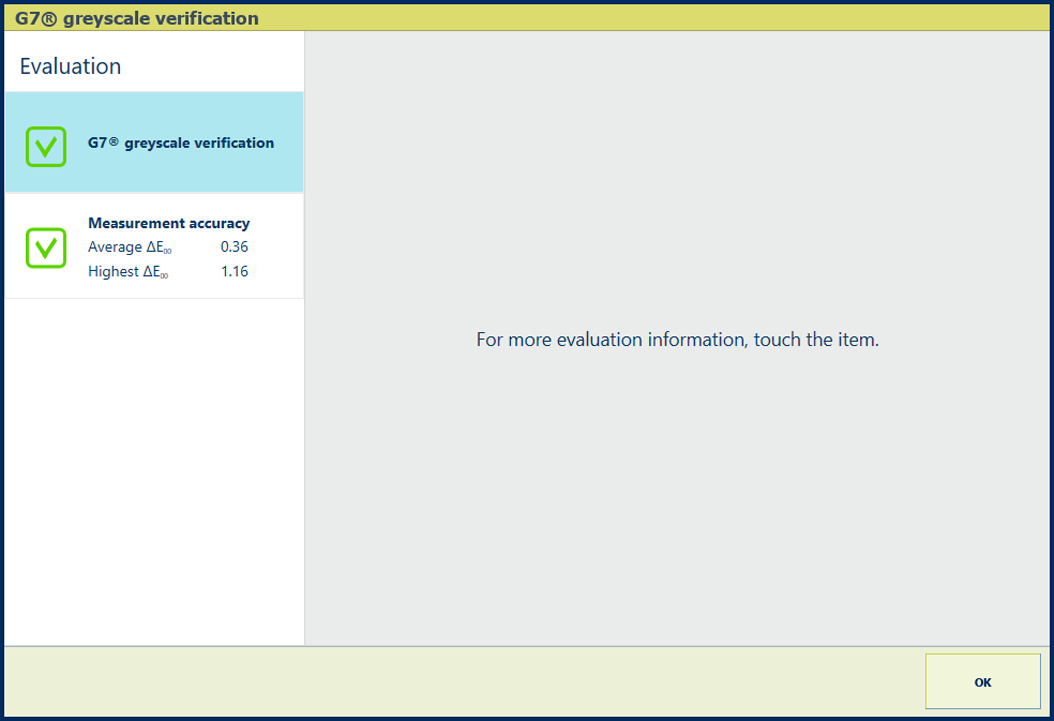Click the 'Measurement accuracy' bold title text
The image size is (1054, 721).
point(169,223)
